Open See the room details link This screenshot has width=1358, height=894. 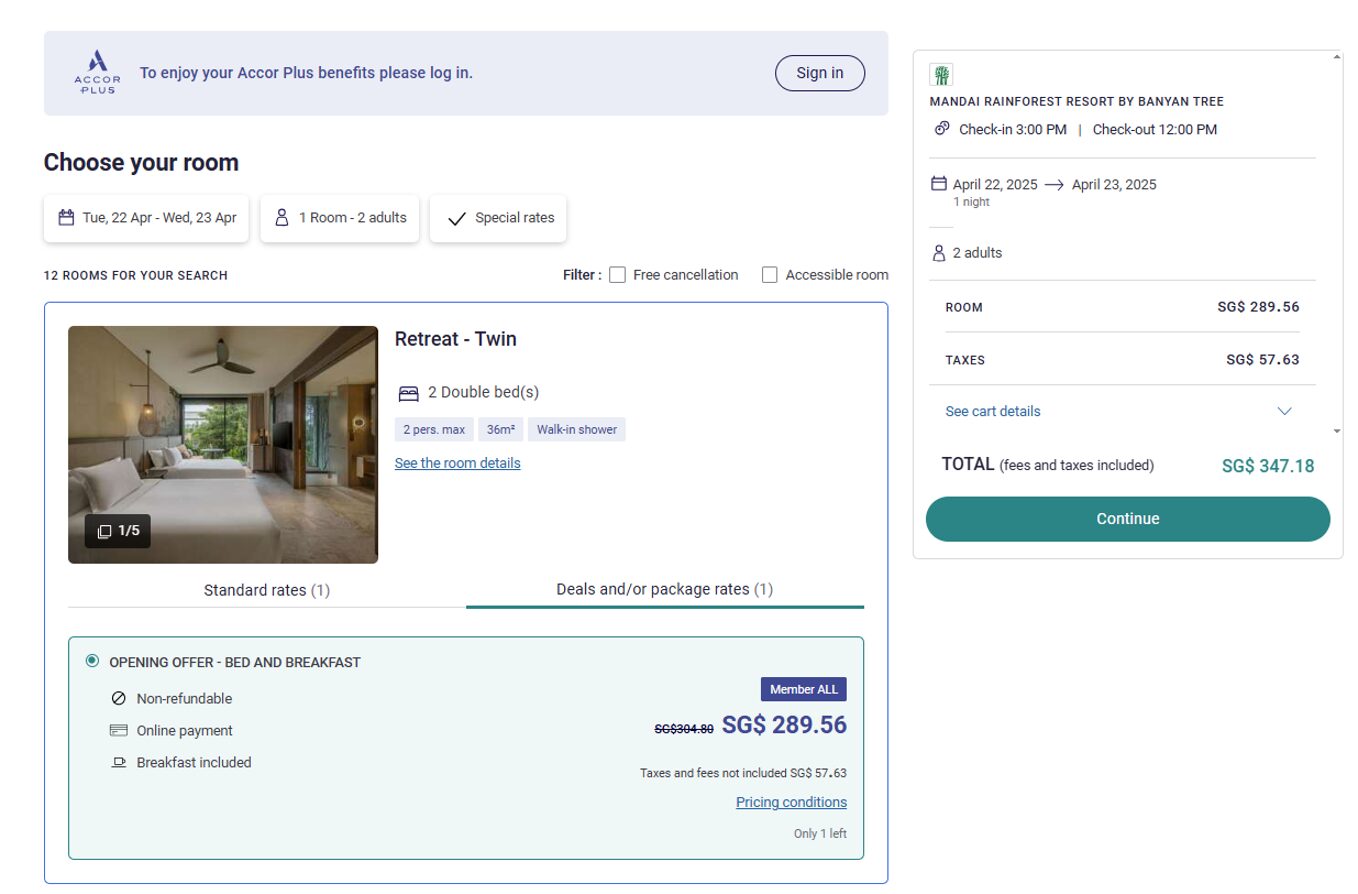tap(457, 463)
